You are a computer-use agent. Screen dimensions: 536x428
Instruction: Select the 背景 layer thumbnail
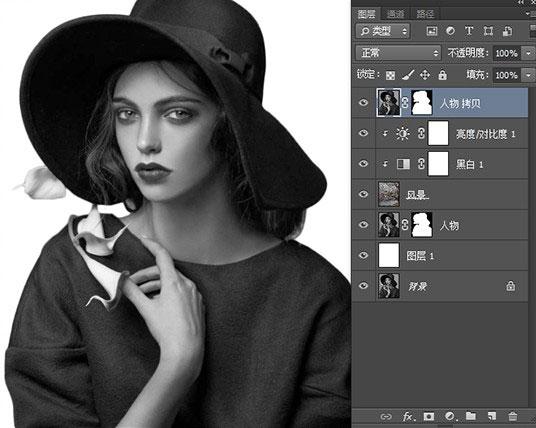point(389,286)
